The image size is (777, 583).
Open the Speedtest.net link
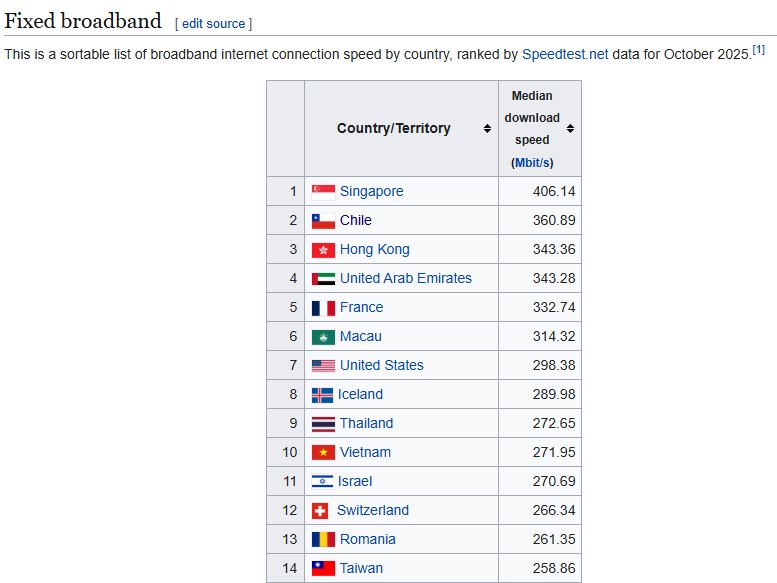565,54
